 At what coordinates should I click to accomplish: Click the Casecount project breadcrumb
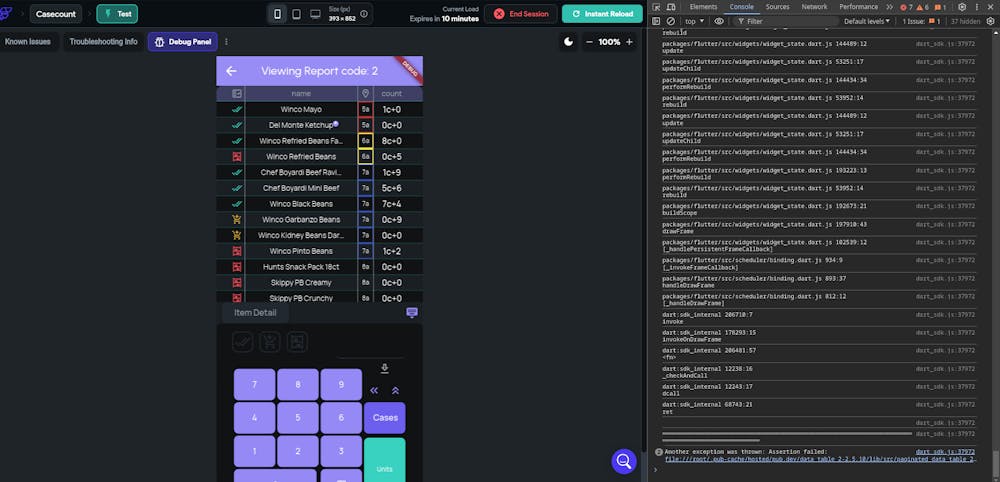click(56, 14)
